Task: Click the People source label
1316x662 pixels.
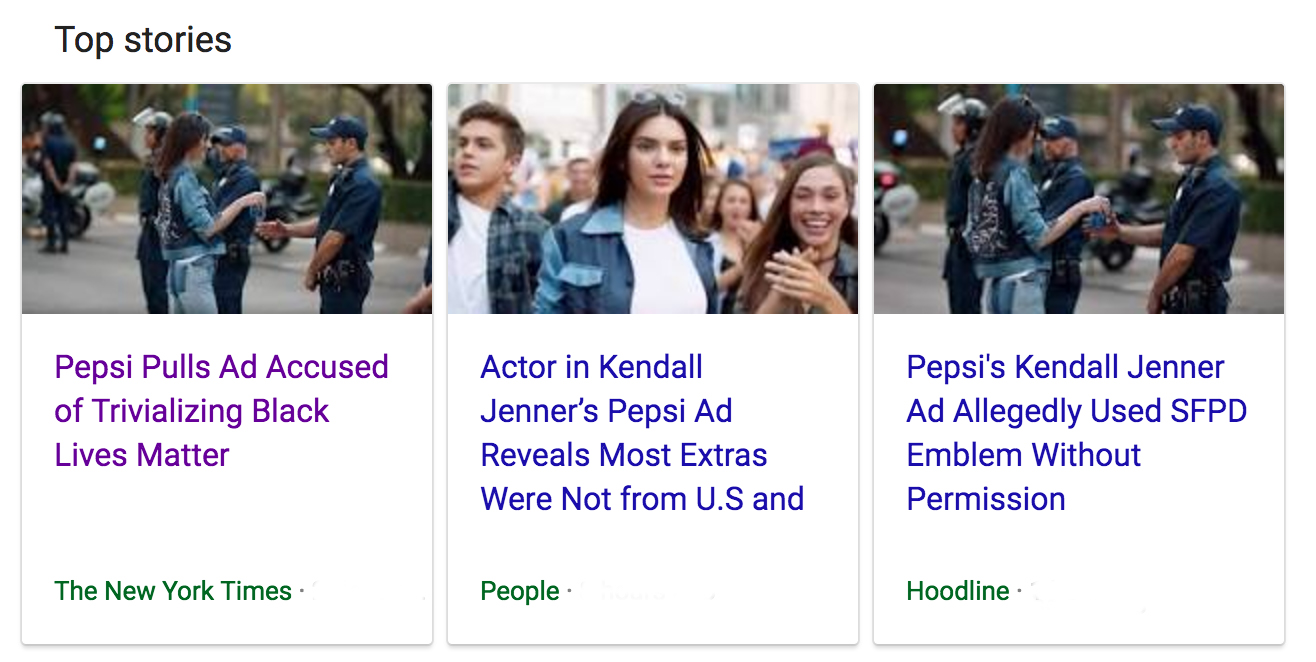Action: 520,591
